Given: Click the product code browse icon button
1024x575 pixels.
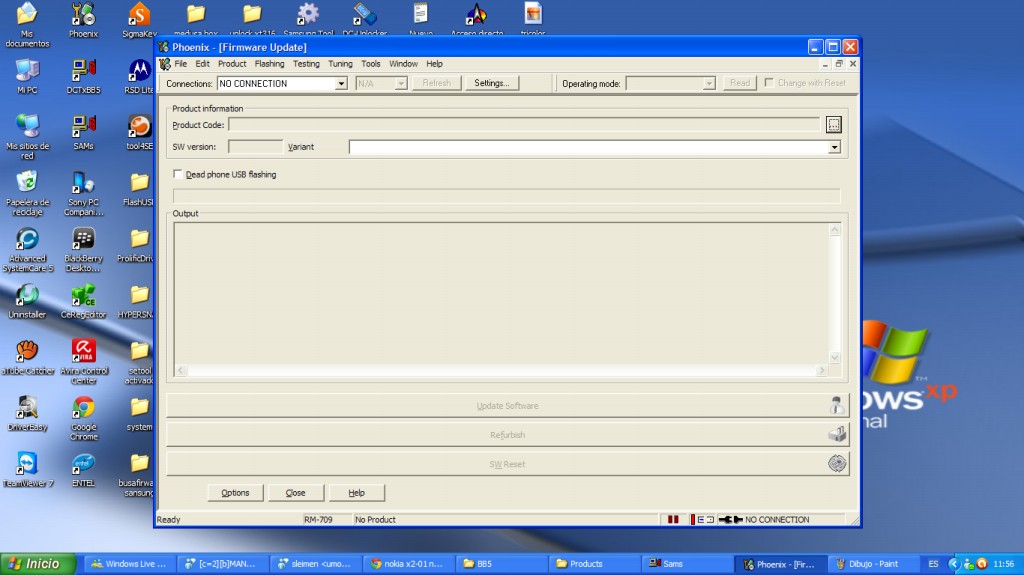Looking at the screenshot, I should click(x=833, y=124).
